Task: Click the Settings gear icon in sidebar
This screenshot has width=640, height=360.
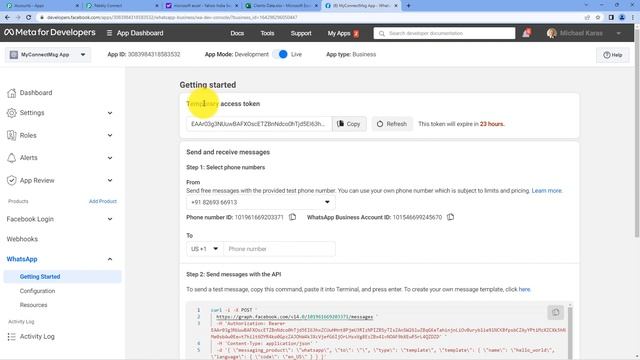Action: (11, 113)
